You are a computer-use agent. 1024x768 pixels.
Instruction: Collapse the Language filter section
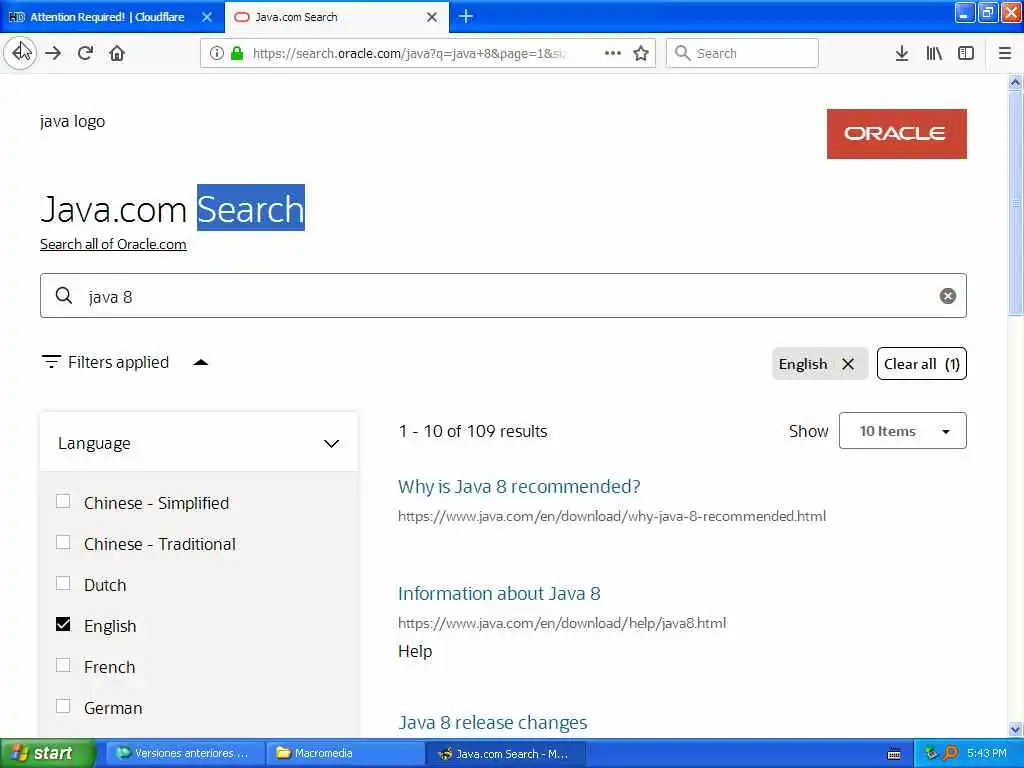tap(331, 444)
